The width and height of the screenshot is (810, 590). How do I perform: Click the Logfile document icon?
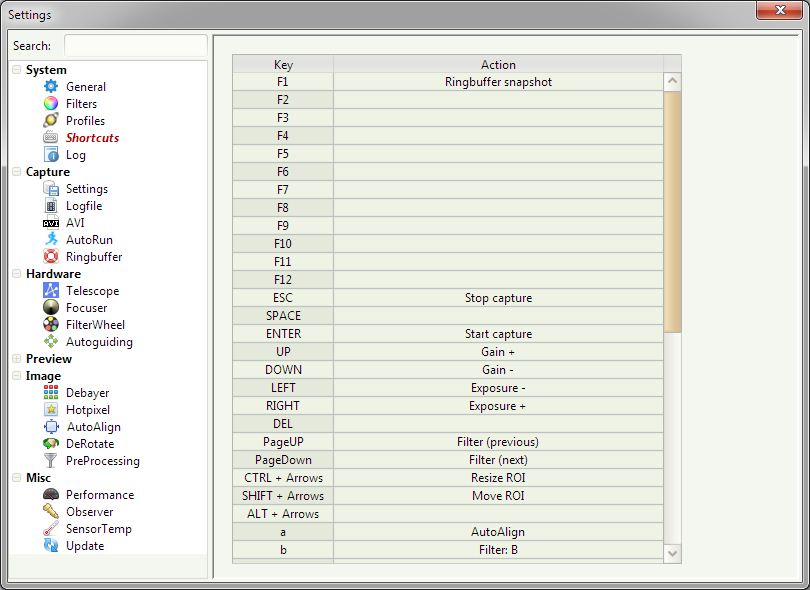coord(51,206)
